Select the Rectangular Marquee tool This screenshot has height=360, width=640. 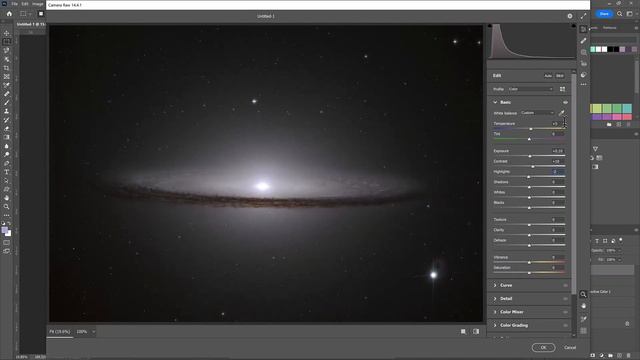(7, 42)
